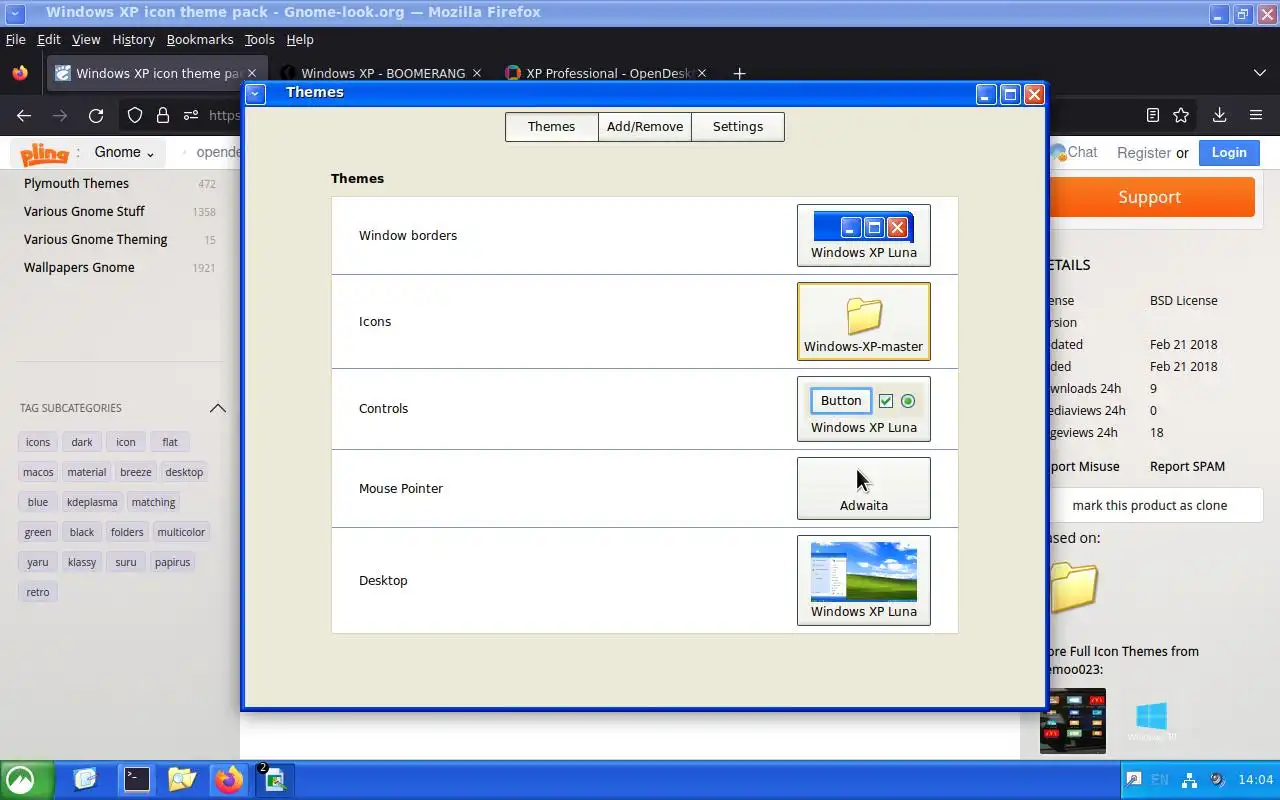Select the 'retro' tag

(38, 592)
